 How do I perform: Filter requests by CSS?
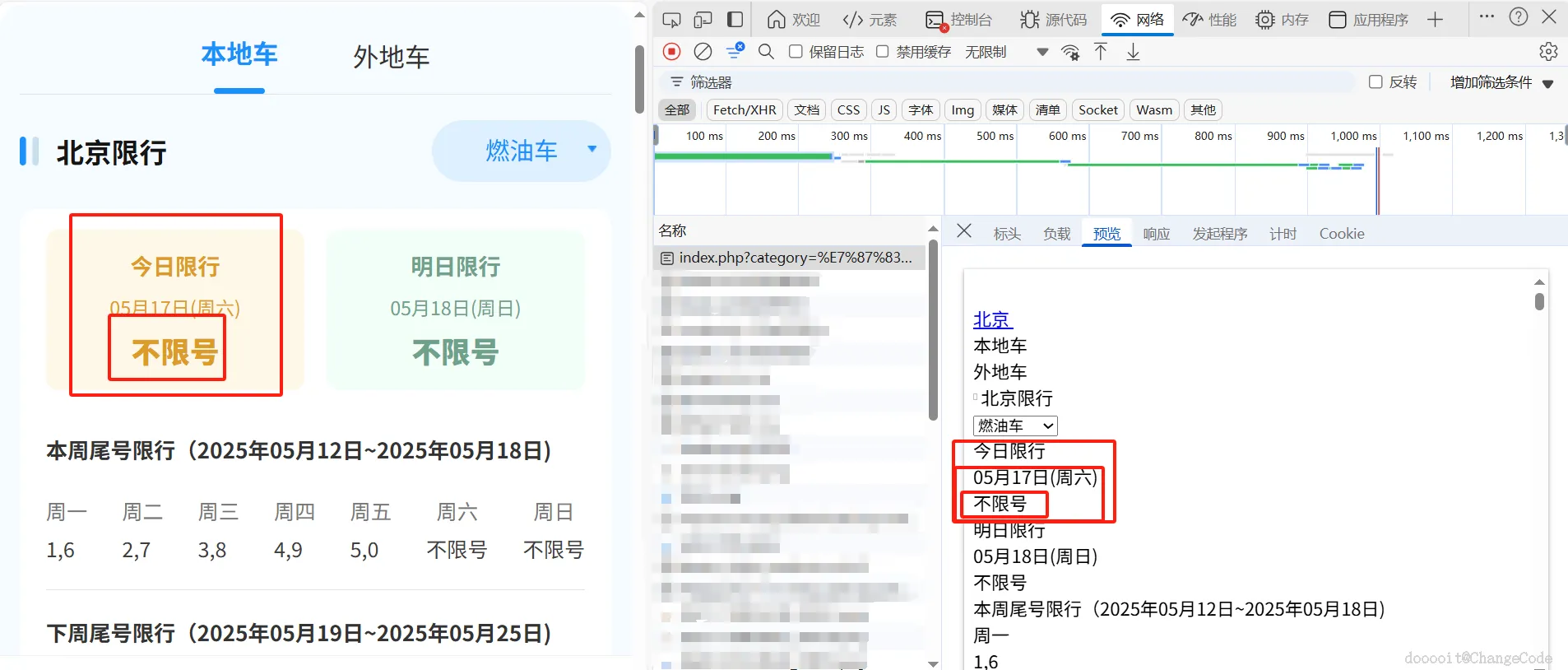point(848,109)
